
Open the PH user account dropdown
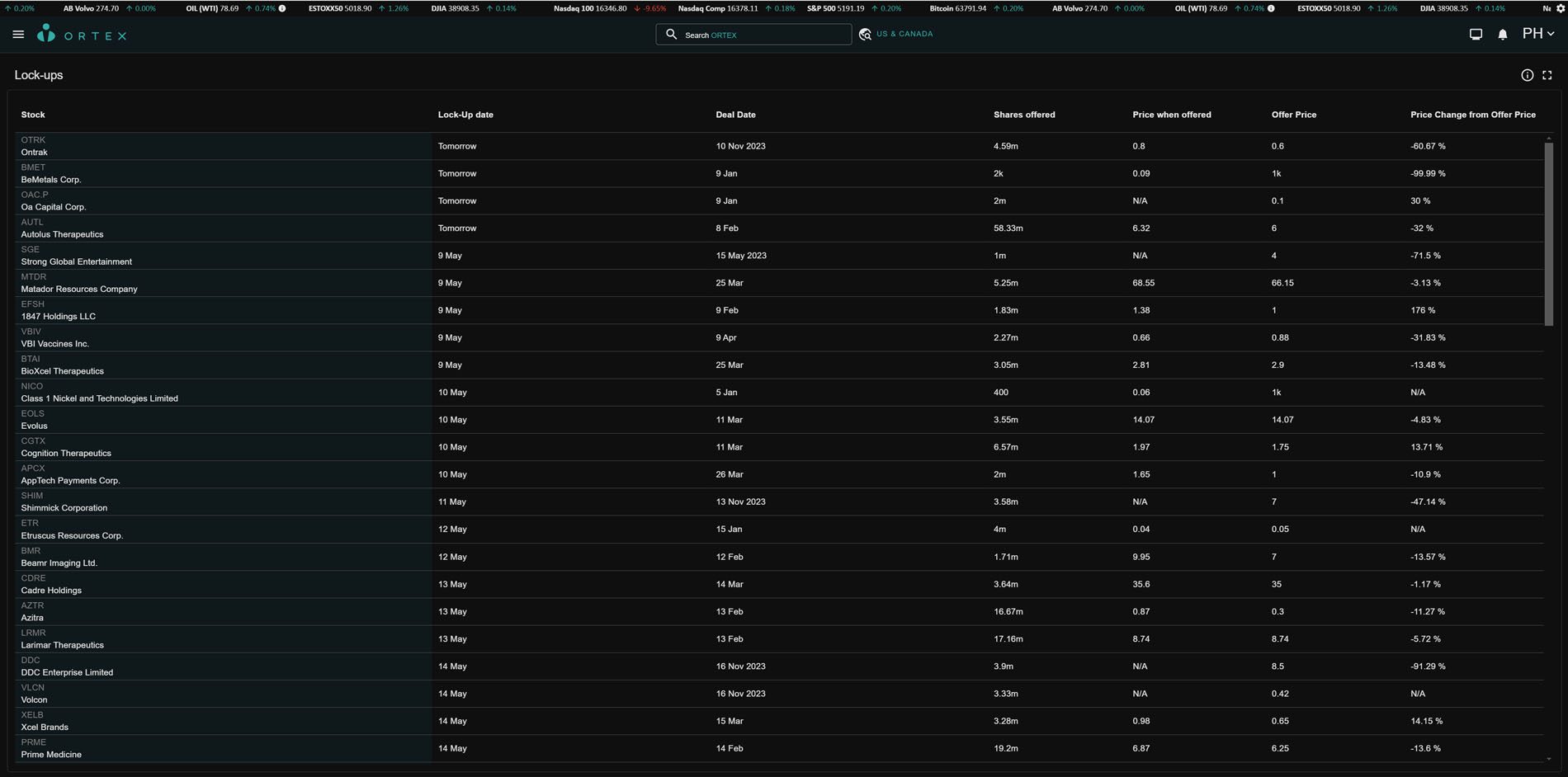1537,34
